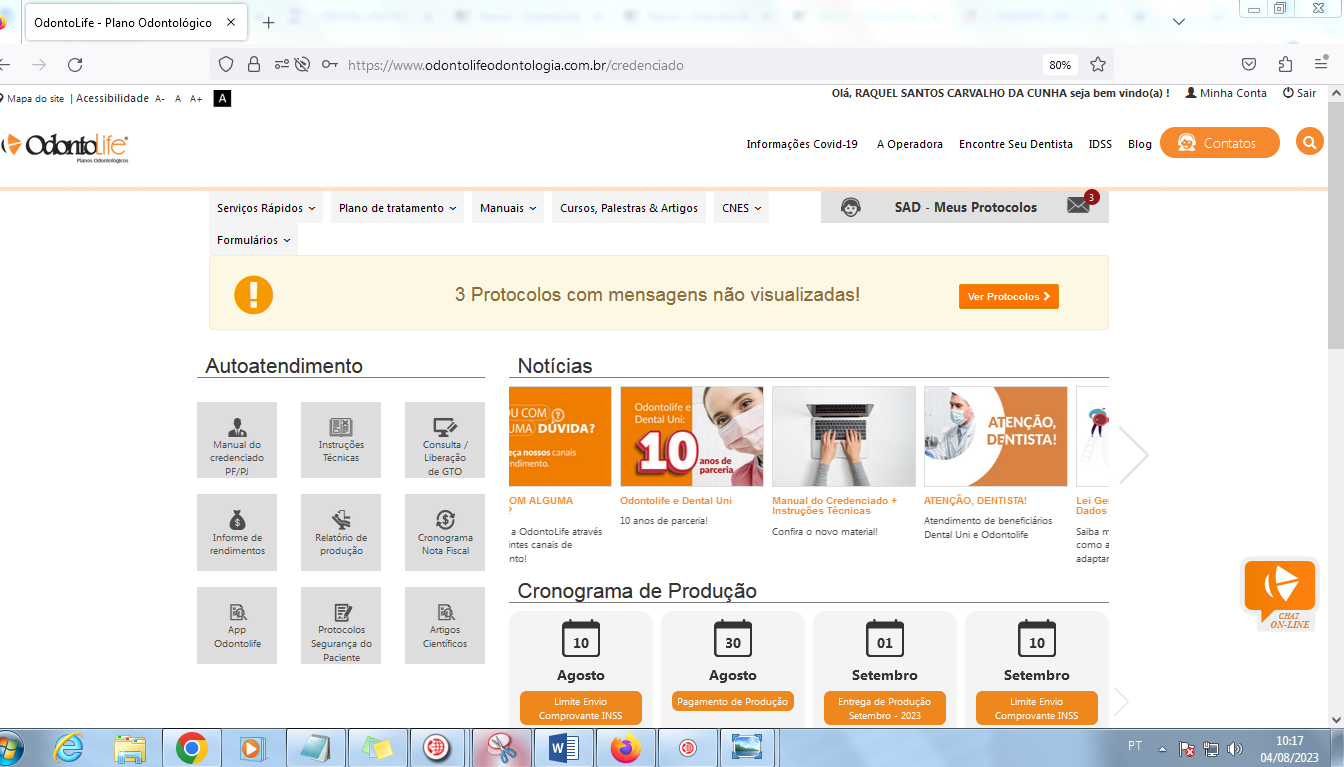Open Minha Conta link
This screenshot has width=1344, height=767.
[1226, 93]
